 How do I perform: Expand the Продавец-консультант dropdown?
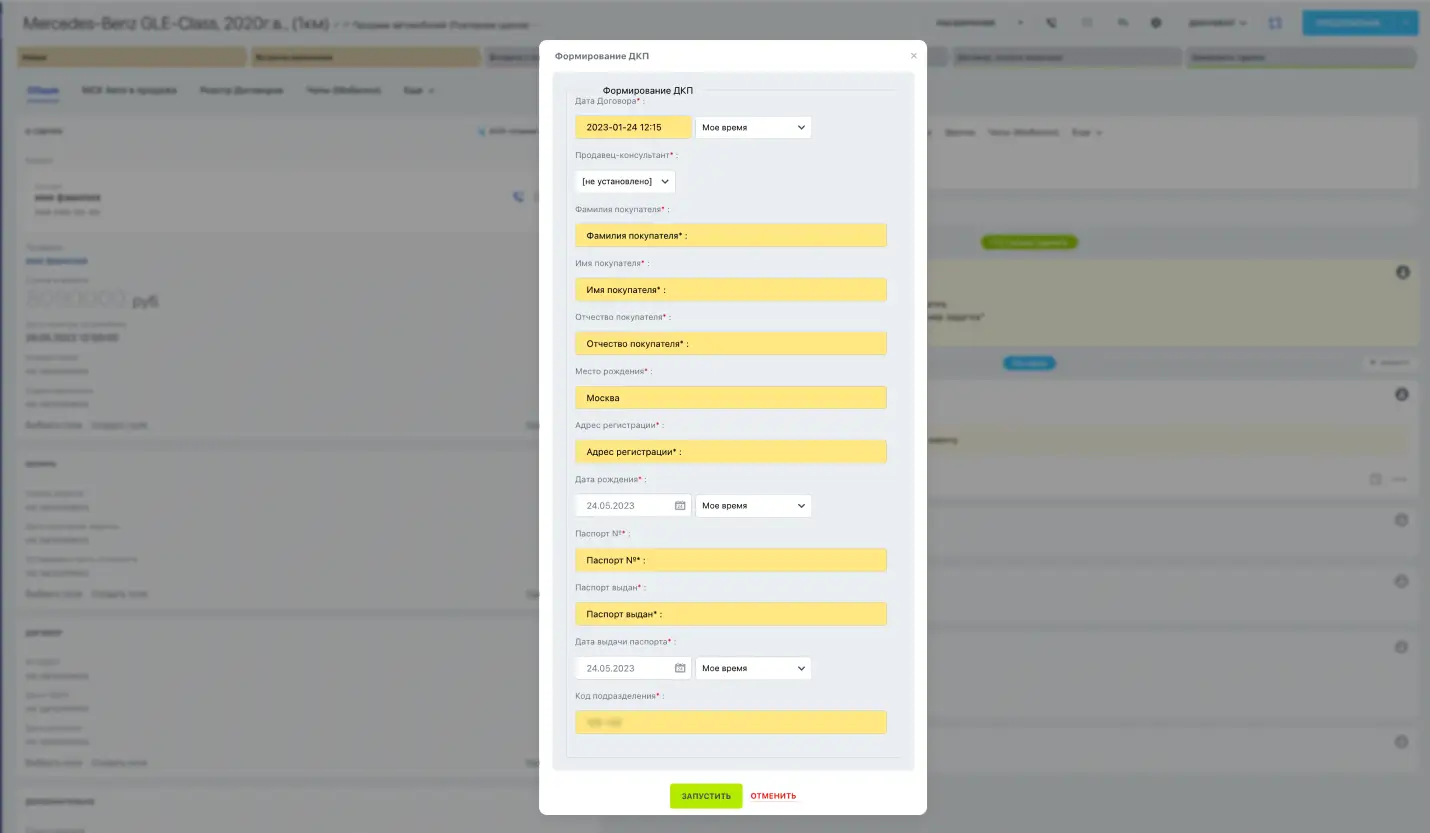(625, 181)
